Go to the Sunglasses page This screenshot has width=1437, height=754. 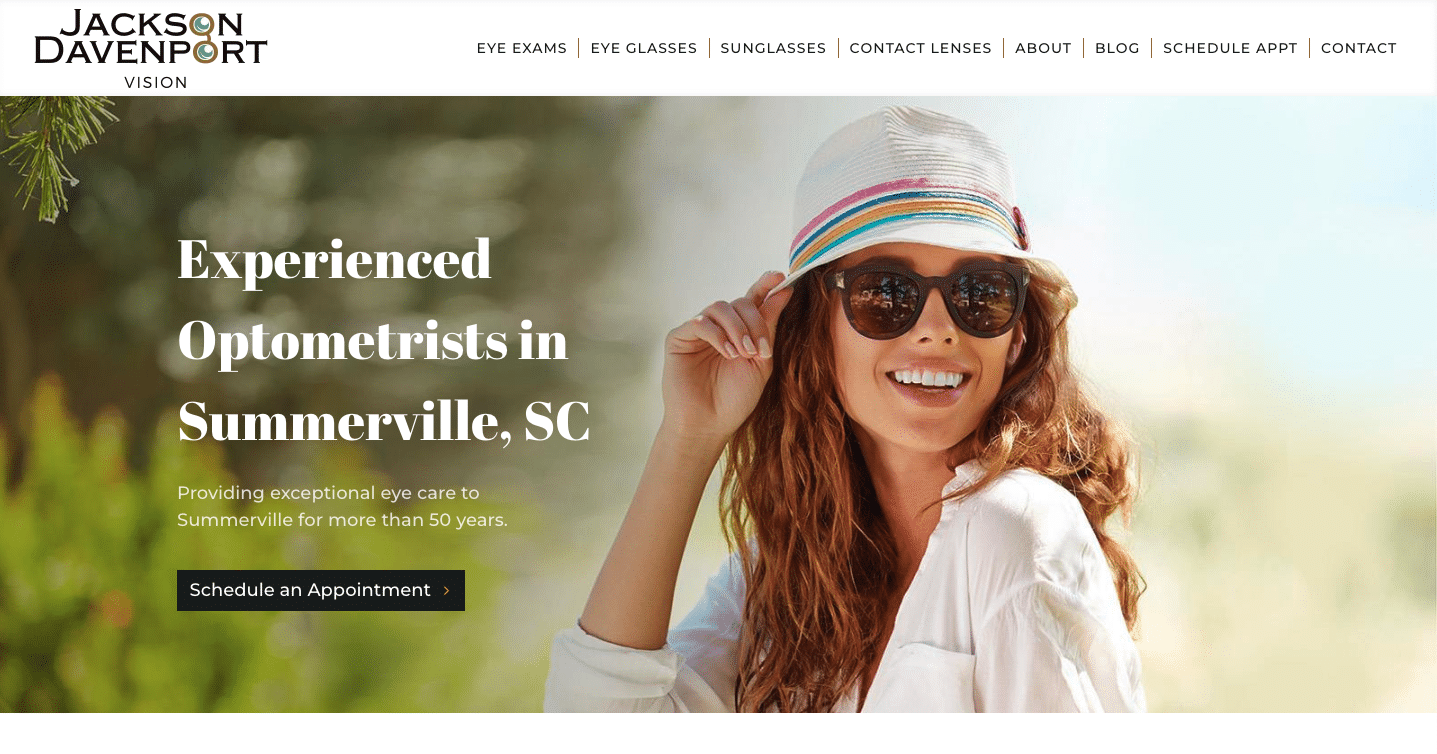pos(773,48)
